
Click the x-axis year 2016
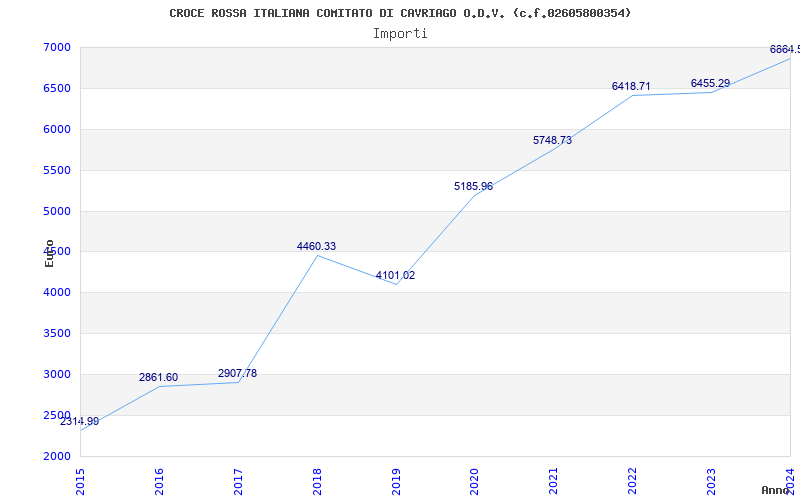(159, 482)
